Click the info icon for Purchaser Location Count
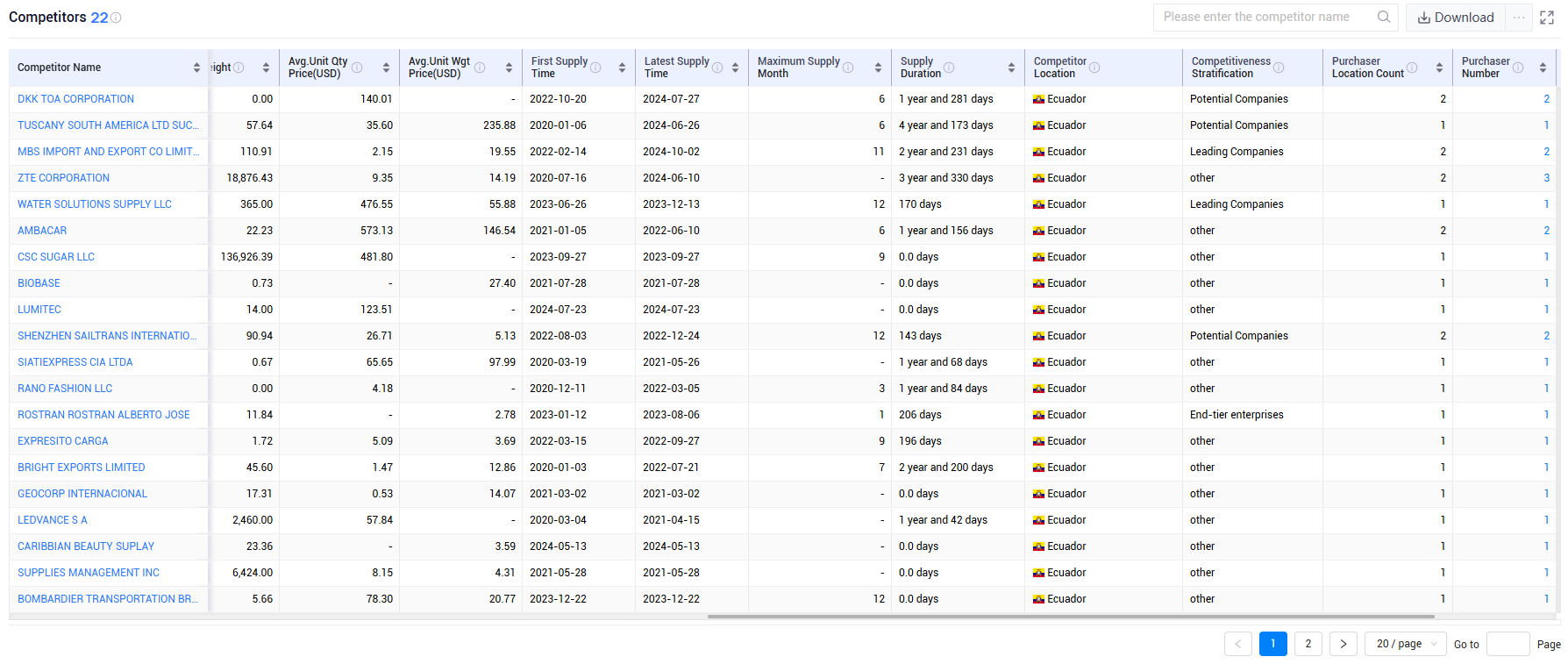 pyautogui.click(x=1412, y=68)
